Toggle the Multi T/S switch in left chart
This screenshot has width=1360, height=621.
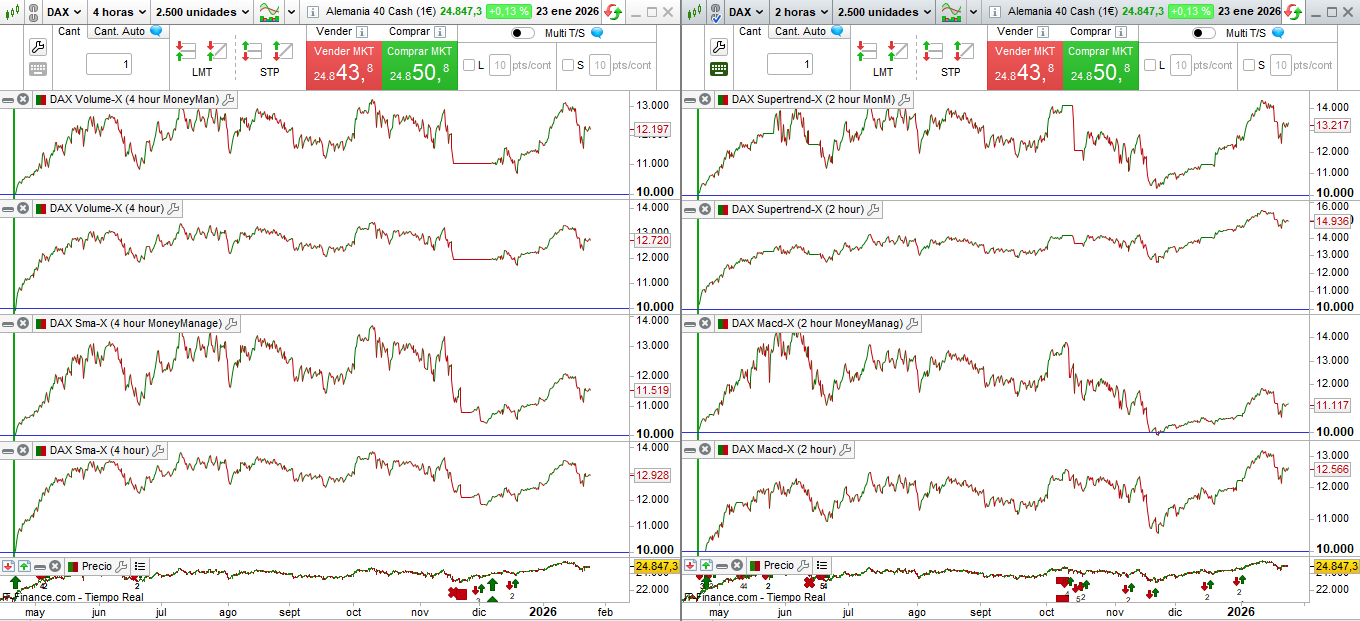(x=523, y=33)
